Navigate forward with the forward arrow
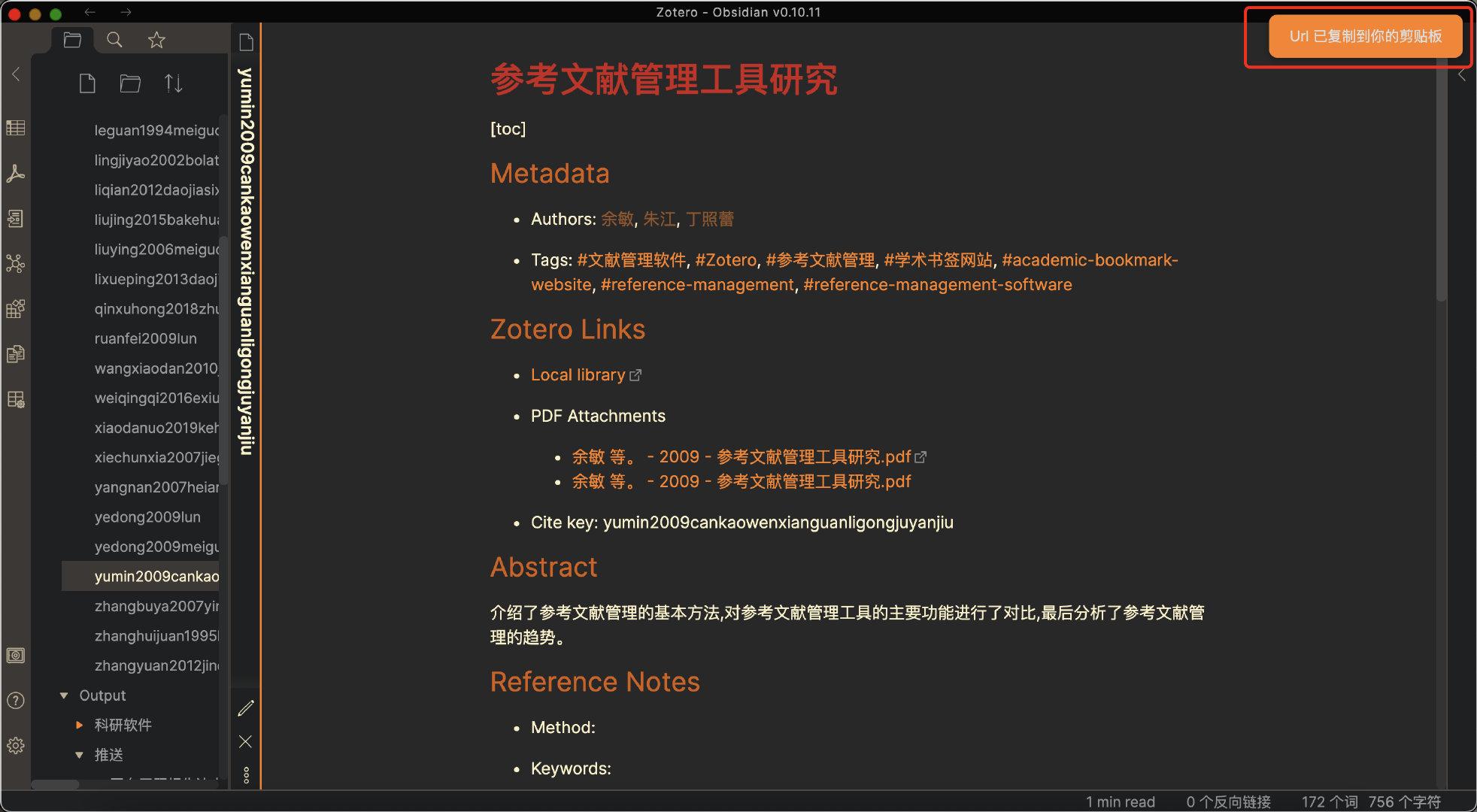Image resolution: width=1477 pixels, height=812 pixels. [126, 12]
